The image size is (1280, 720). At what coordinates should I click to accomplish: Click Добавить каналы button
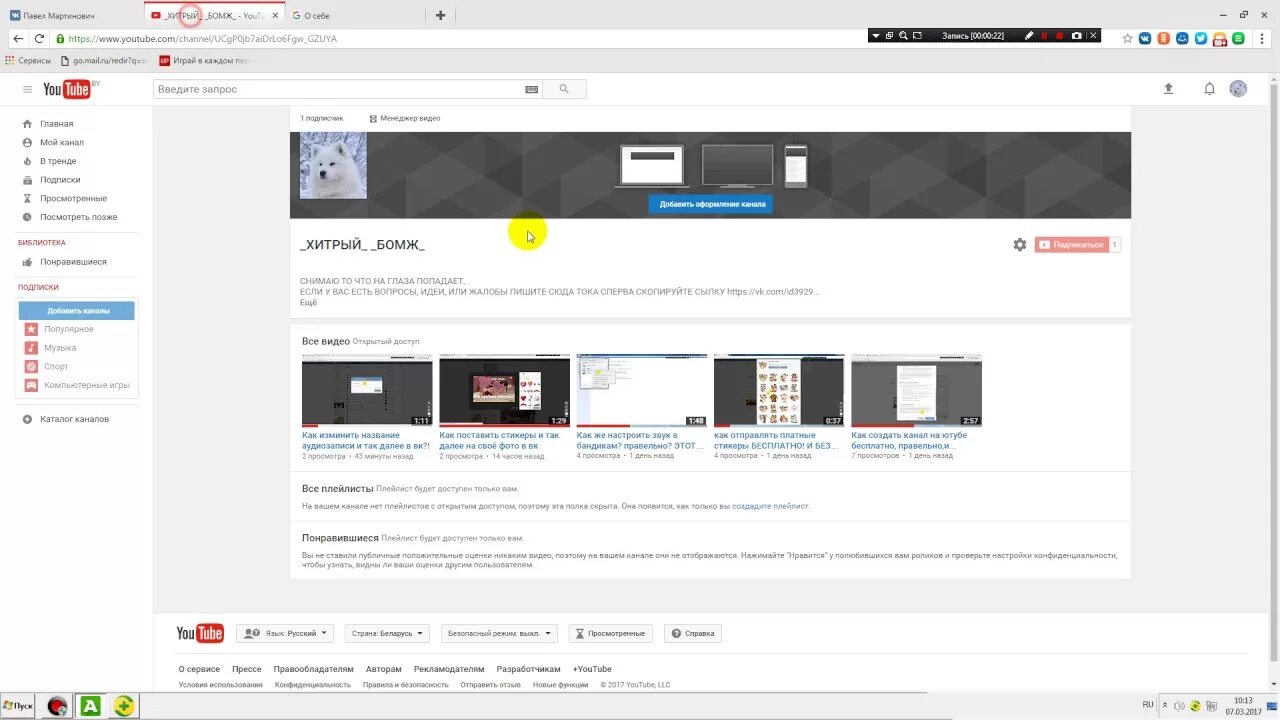pyautogui.click(x=78, y=311)
